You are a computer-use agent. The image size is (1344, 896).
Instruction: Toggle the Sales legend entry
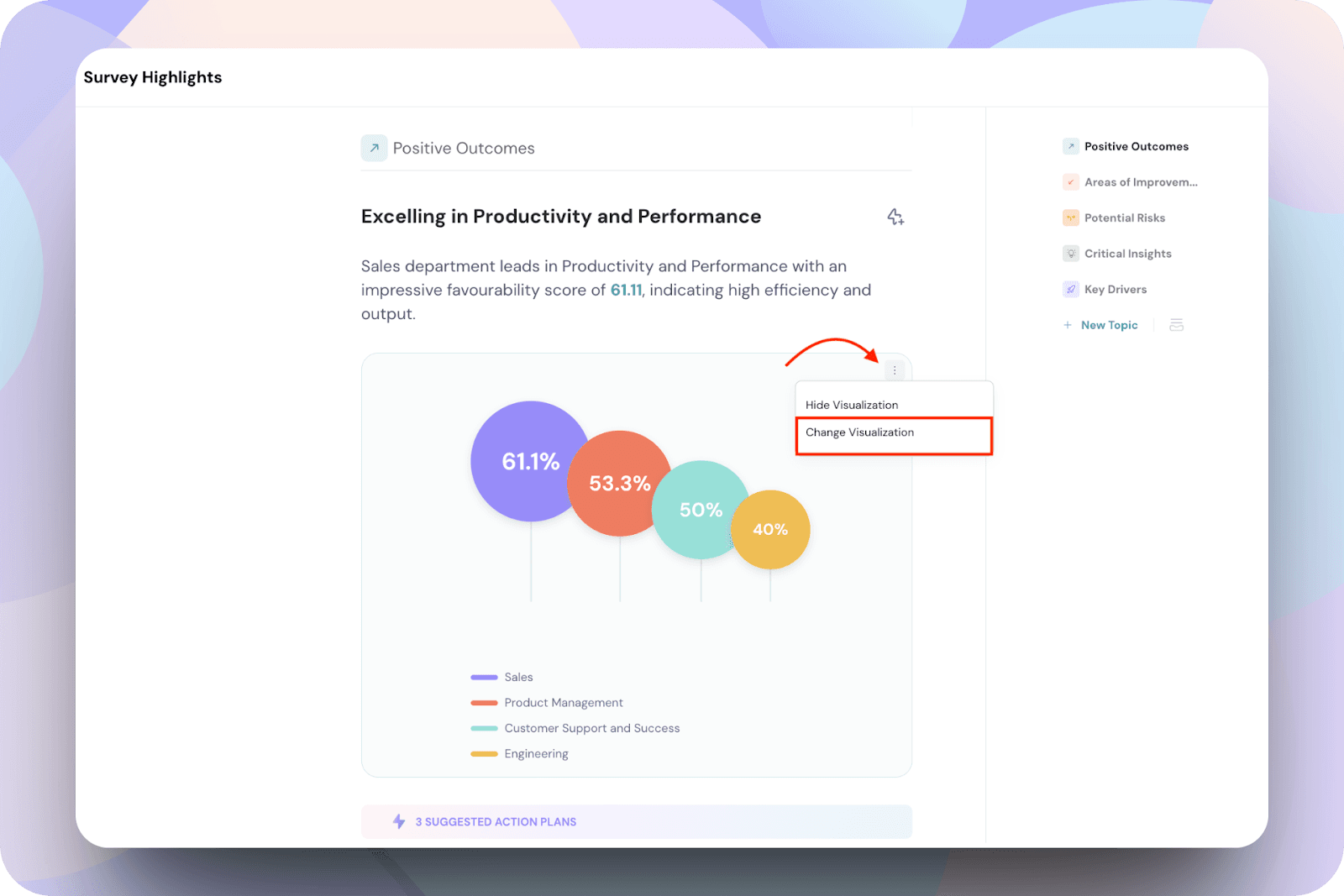(x=518, y=677)
